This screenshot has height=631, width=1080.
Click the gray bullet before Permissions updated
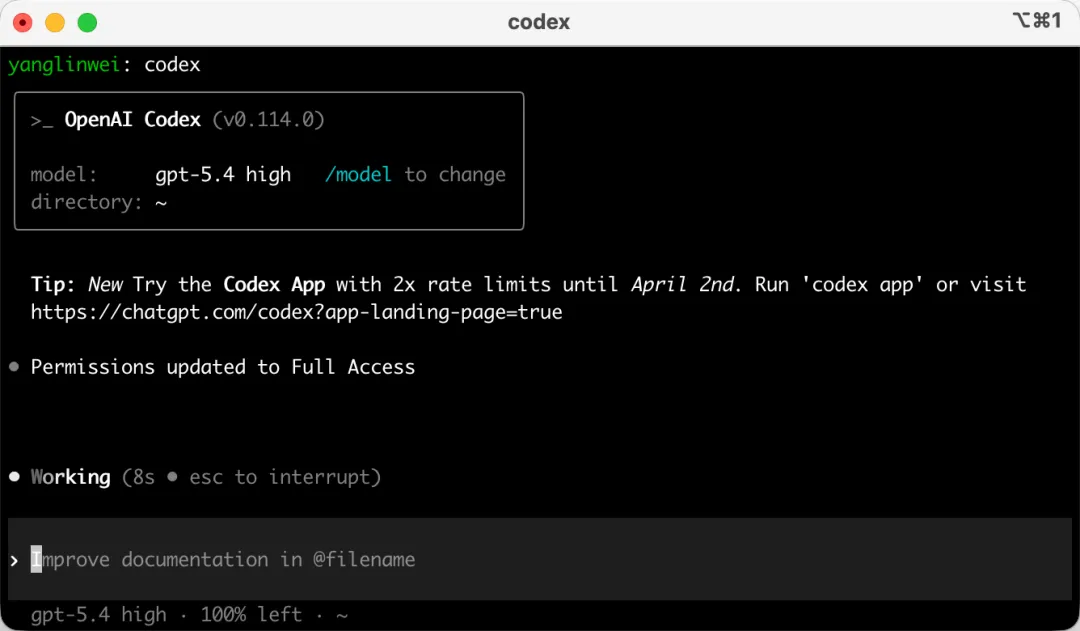click(14, 367)
